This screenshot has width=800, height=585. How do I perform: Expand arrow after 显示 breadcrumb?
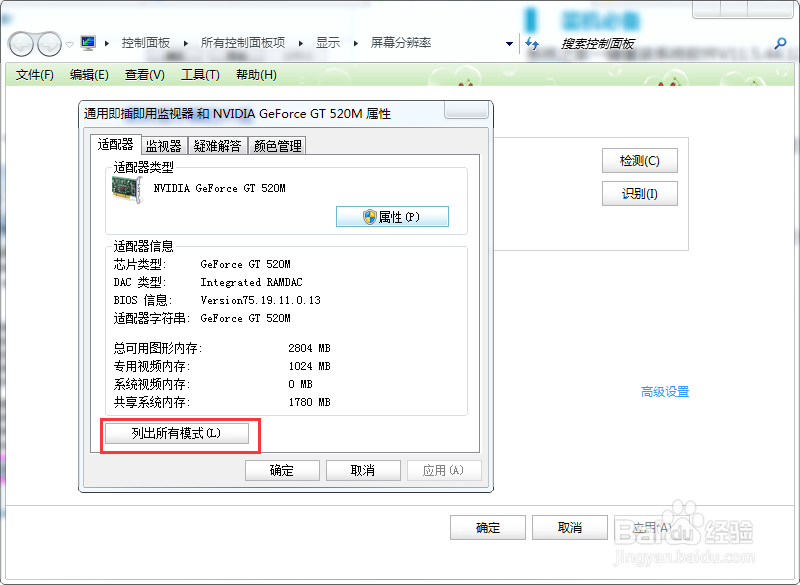356,43
